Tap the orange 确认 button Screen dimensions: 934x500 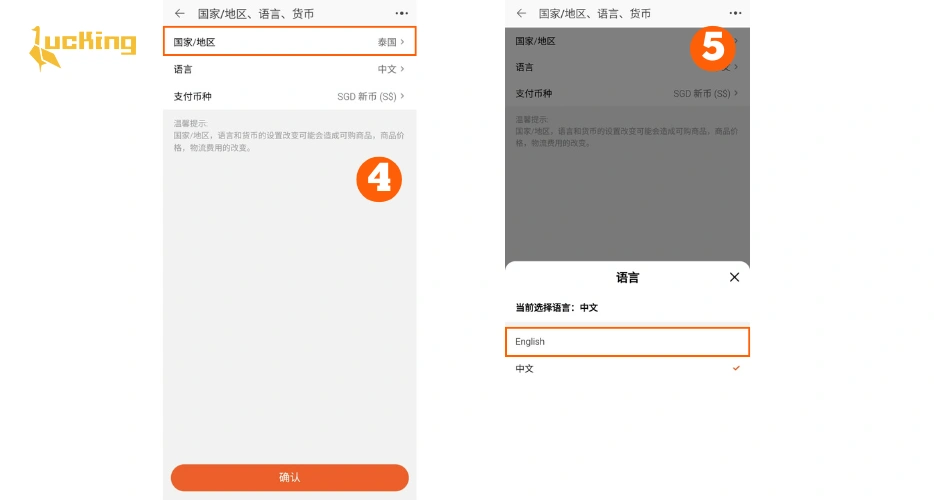click(289, 477)
